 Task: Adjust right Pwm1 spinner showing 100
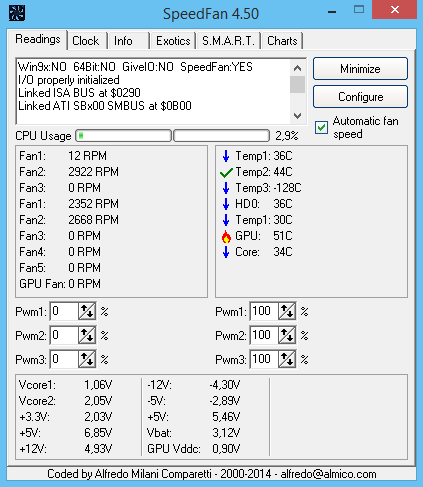click(287, 311)
